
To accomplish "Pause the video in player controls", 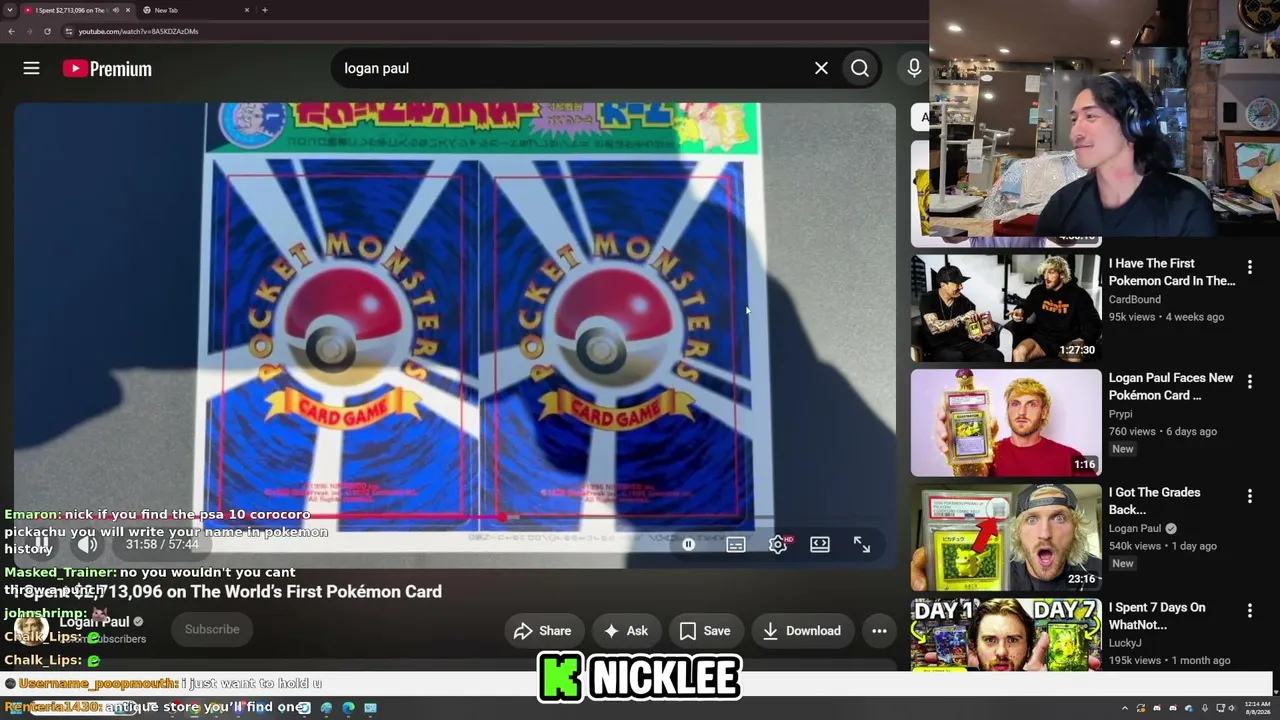I will (x=43, y=544).
